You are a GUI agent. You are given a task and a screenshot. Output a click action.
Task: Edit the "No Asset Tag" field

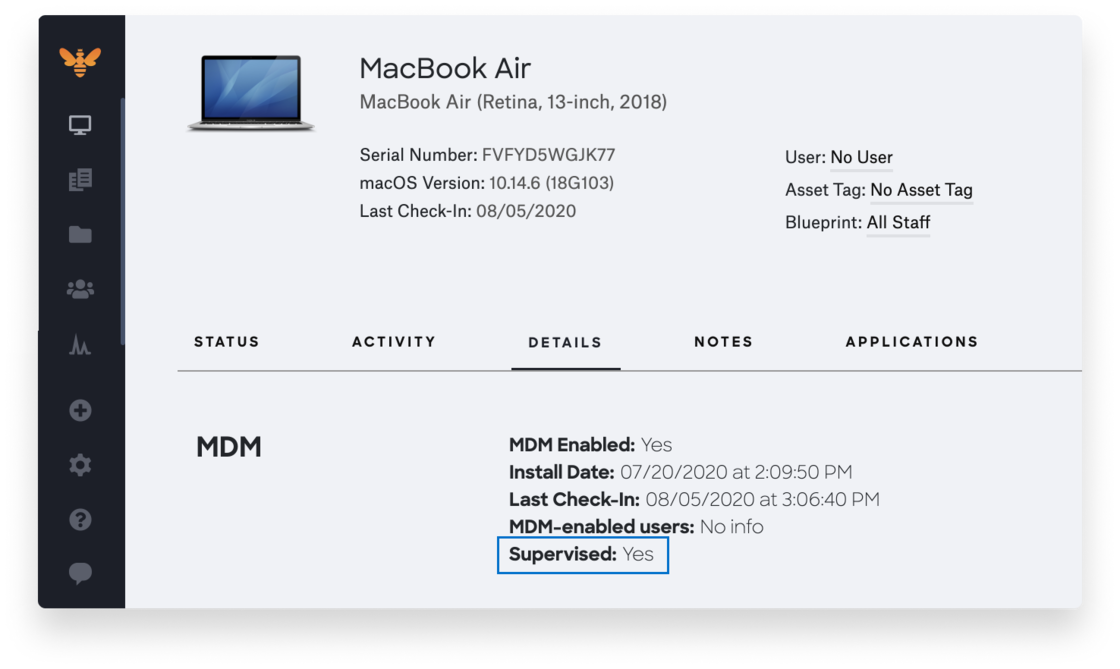[x=921, y=190]
